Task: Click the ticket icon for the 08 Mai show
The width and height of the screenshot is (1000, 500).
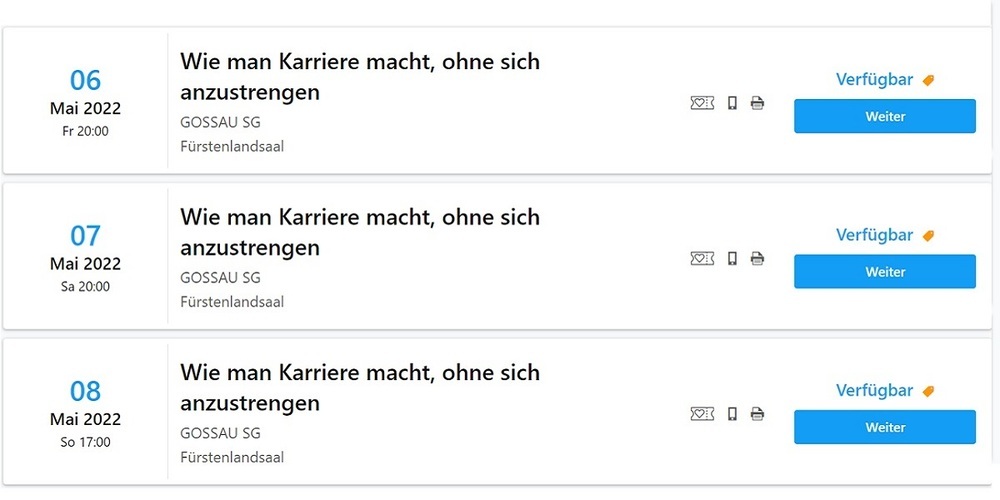Action: pos(702,414)
